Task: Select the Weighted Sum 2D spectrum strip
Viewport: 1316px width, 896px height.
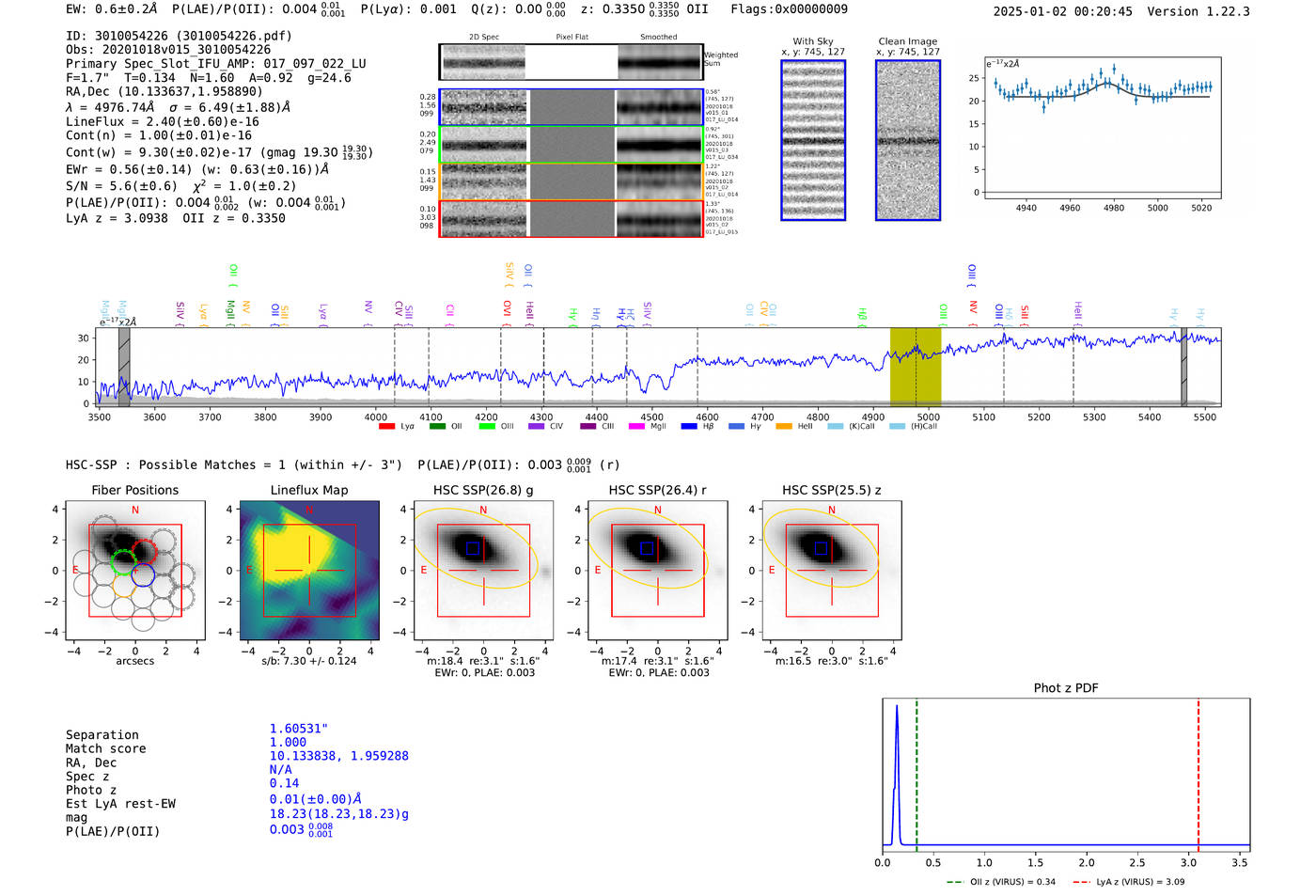Action: [572, 62]
